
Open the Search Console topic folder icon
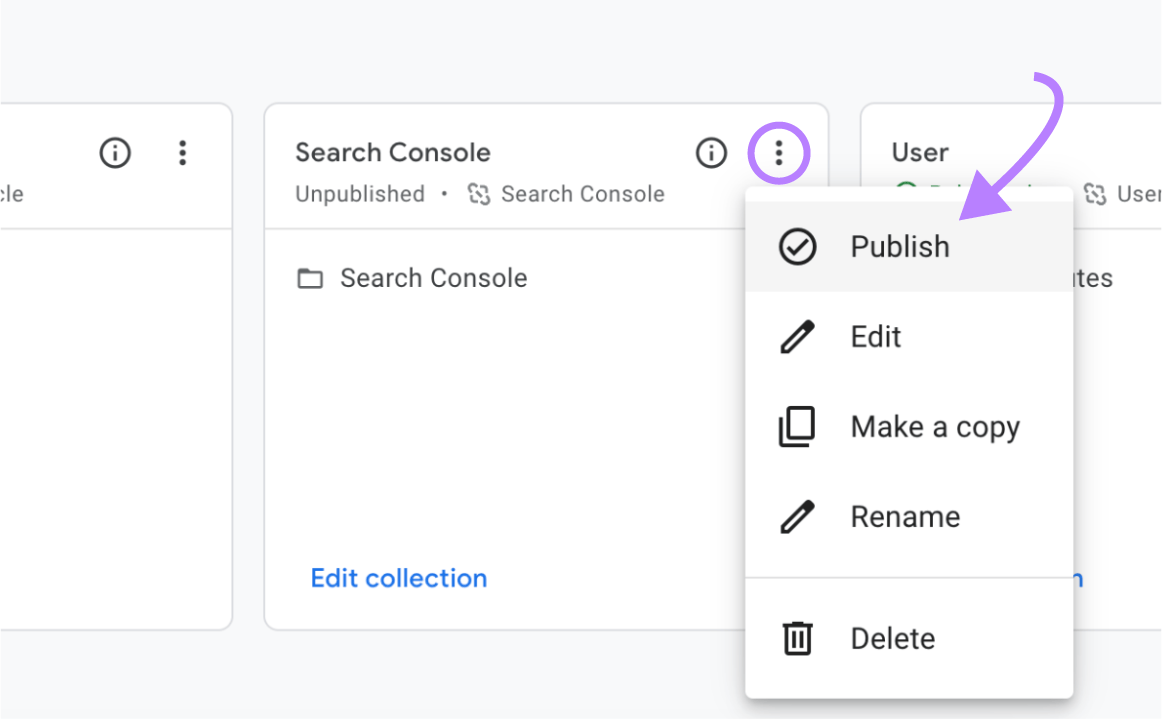[x=313, y=278]
